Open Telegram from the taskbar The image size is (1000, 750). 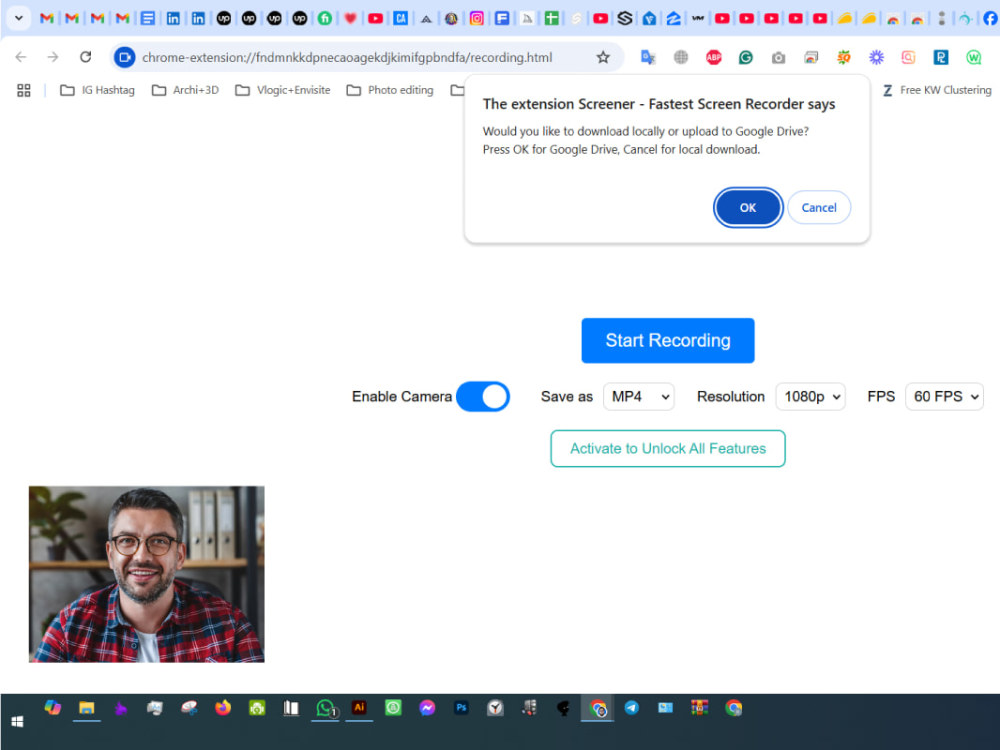pyautogui.click(x=631, y=708)
